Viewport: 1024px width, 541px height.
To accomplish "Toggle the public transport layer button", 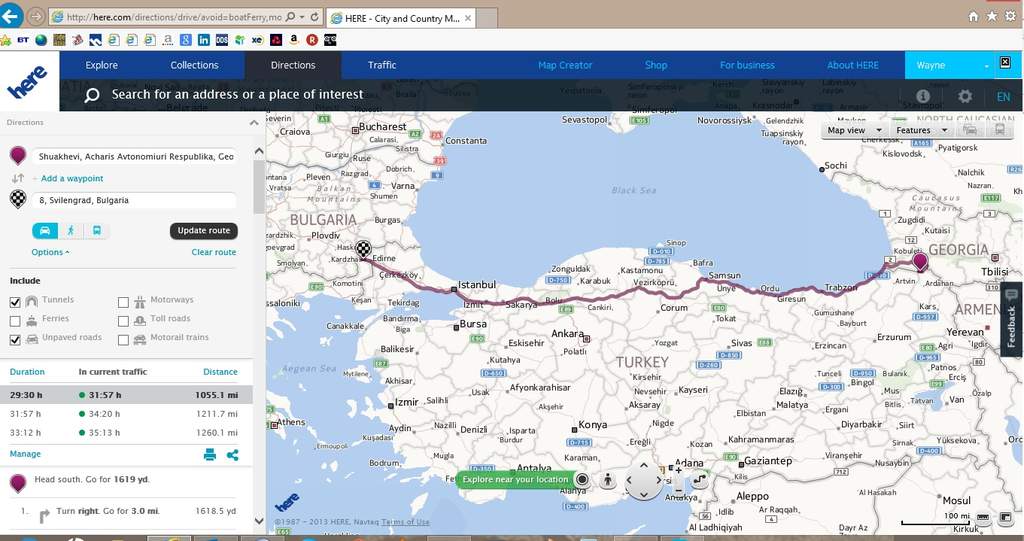I will (x=999, y=130).
